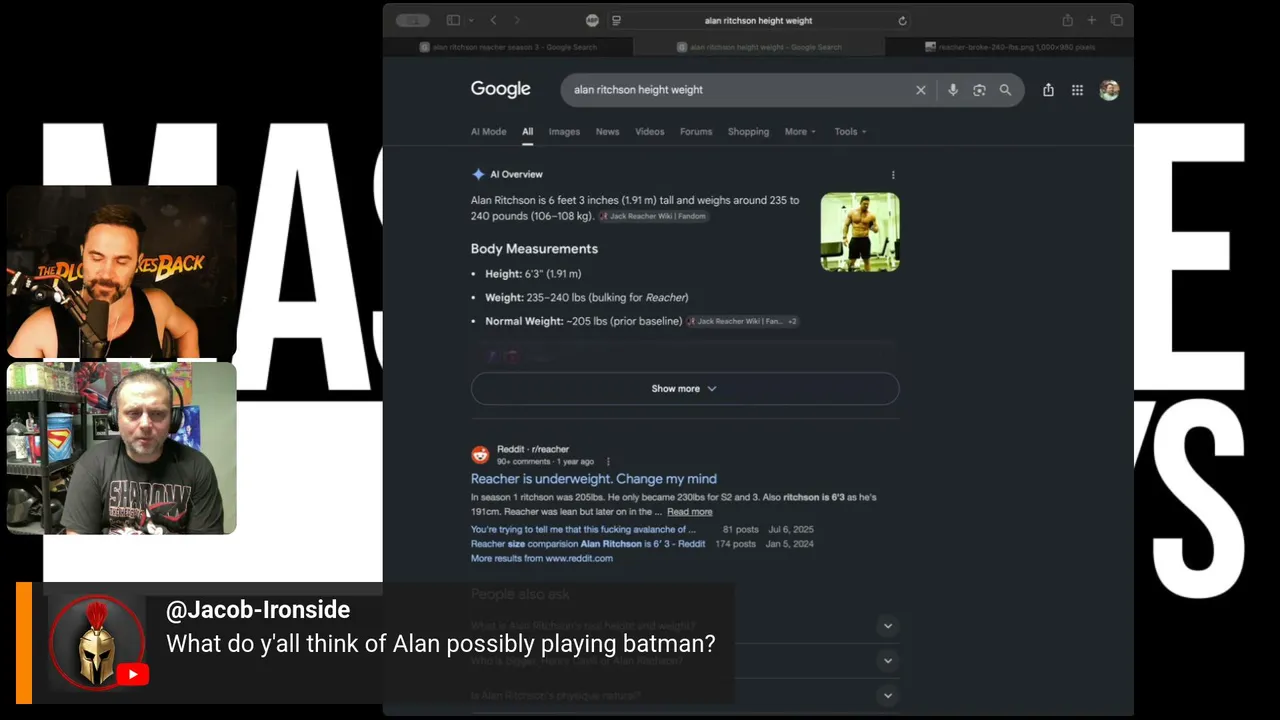Switch to the 'alan ritchson reacher season 3' tab
The width and height of the screenshot is (1280, 720).
(508, 47)
